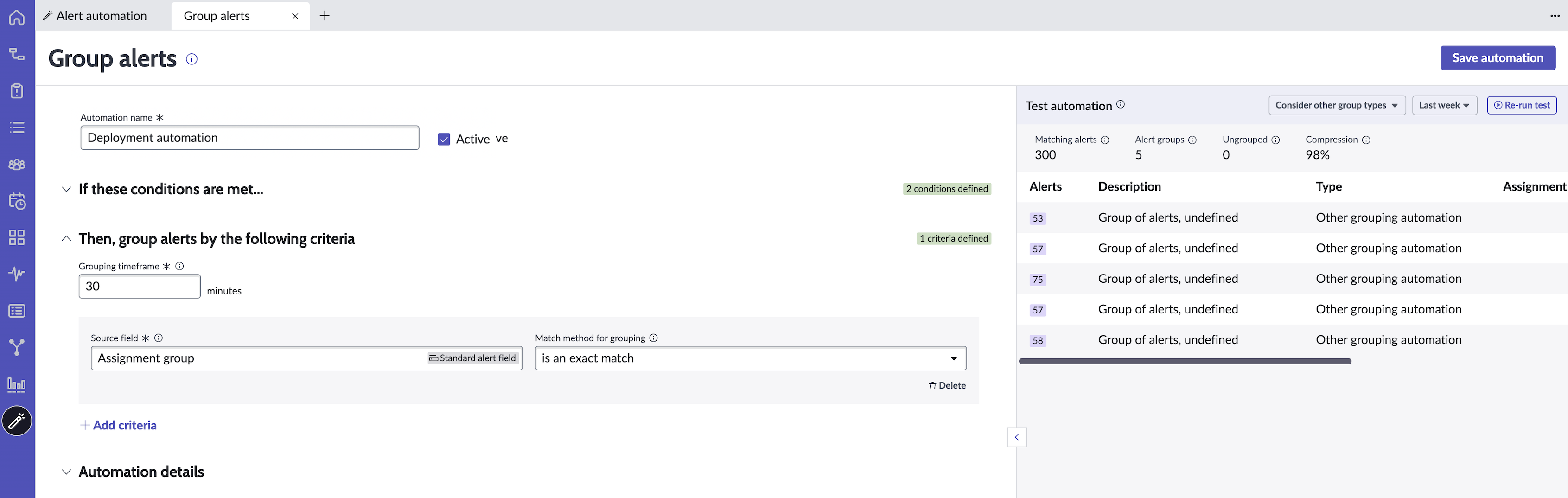Focus the Automation name input field
1568x498 pixels.
point(249,138)
